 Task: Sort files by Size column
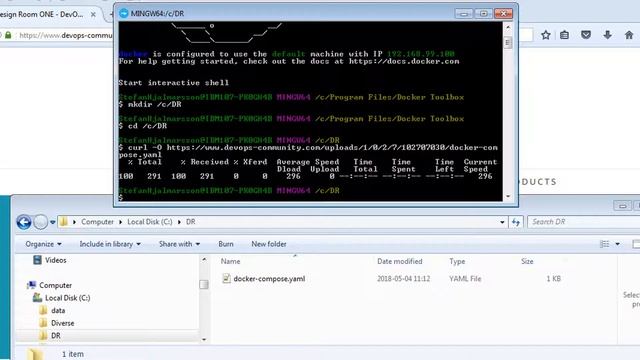[527, 261]
